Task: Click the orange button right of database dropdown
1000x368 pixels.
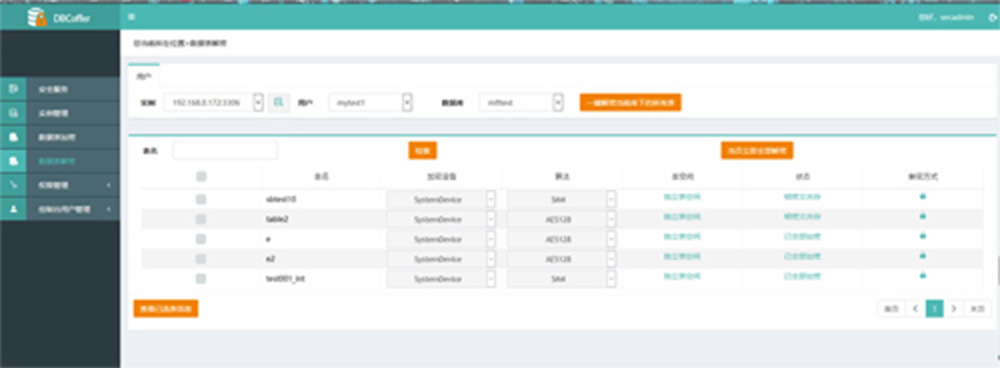Action: pyautogui.click(x=630, y=102)
